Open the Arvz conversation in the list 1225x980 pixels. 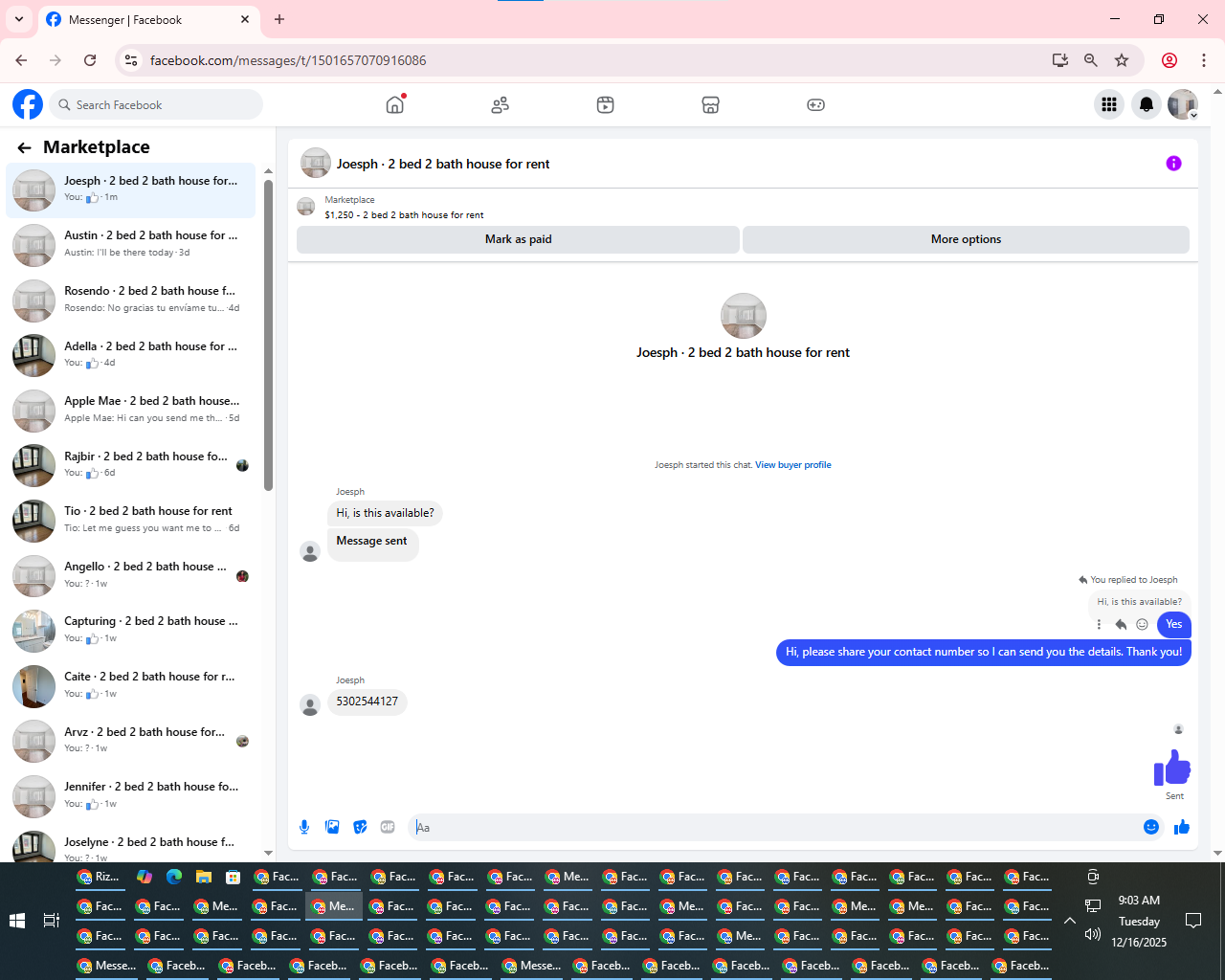point(131,741)
